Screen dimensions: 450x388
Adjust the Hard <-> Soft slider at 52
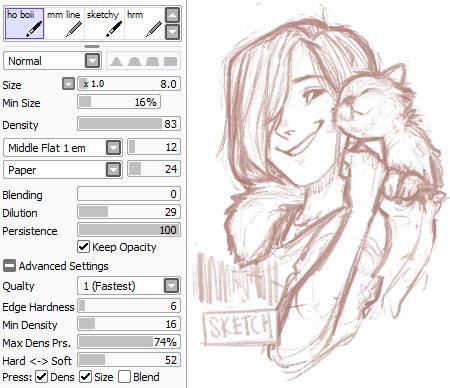point(129,360)
